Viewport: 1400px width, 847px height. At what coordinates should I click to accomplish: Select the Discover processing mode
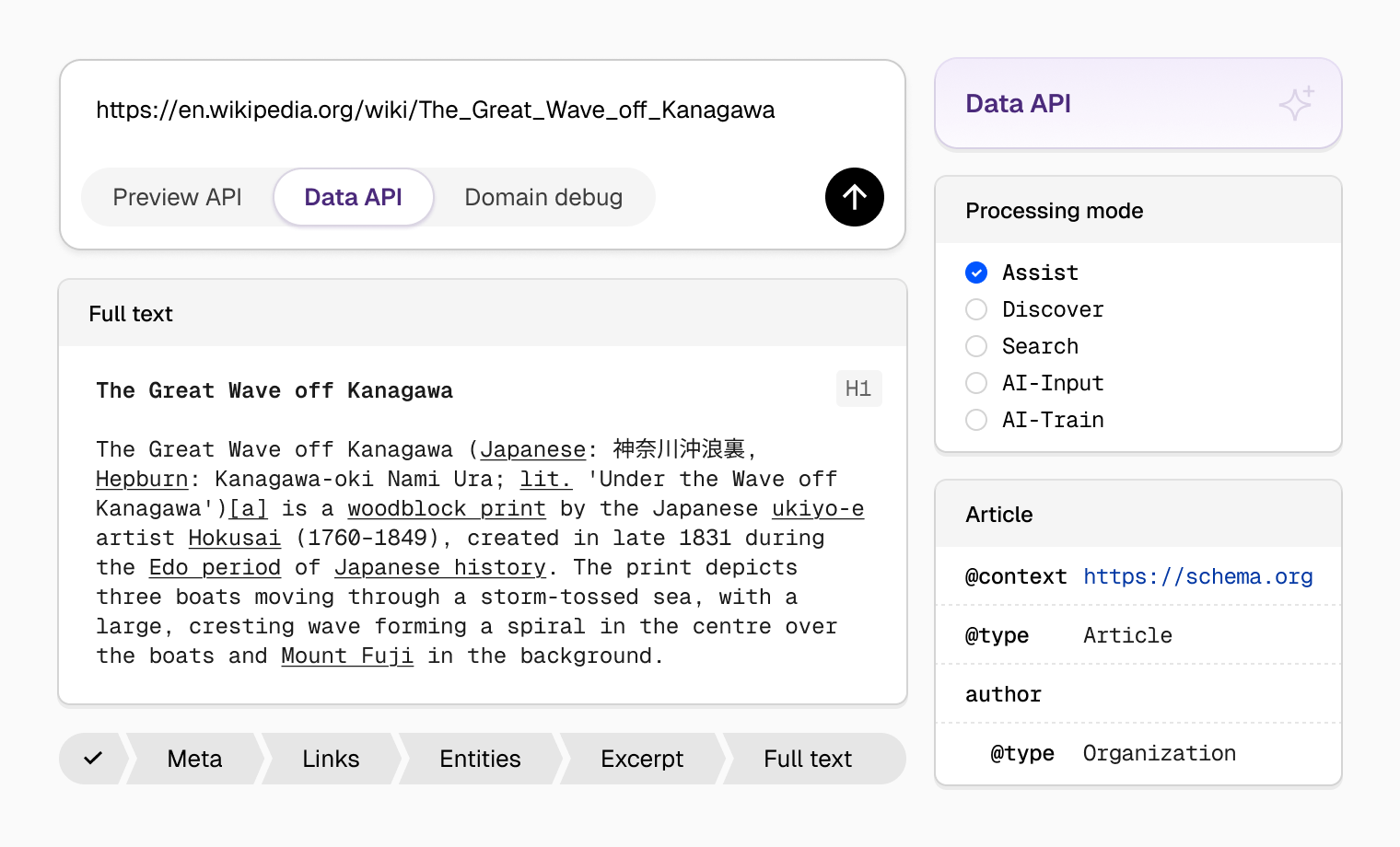point(976,309)
